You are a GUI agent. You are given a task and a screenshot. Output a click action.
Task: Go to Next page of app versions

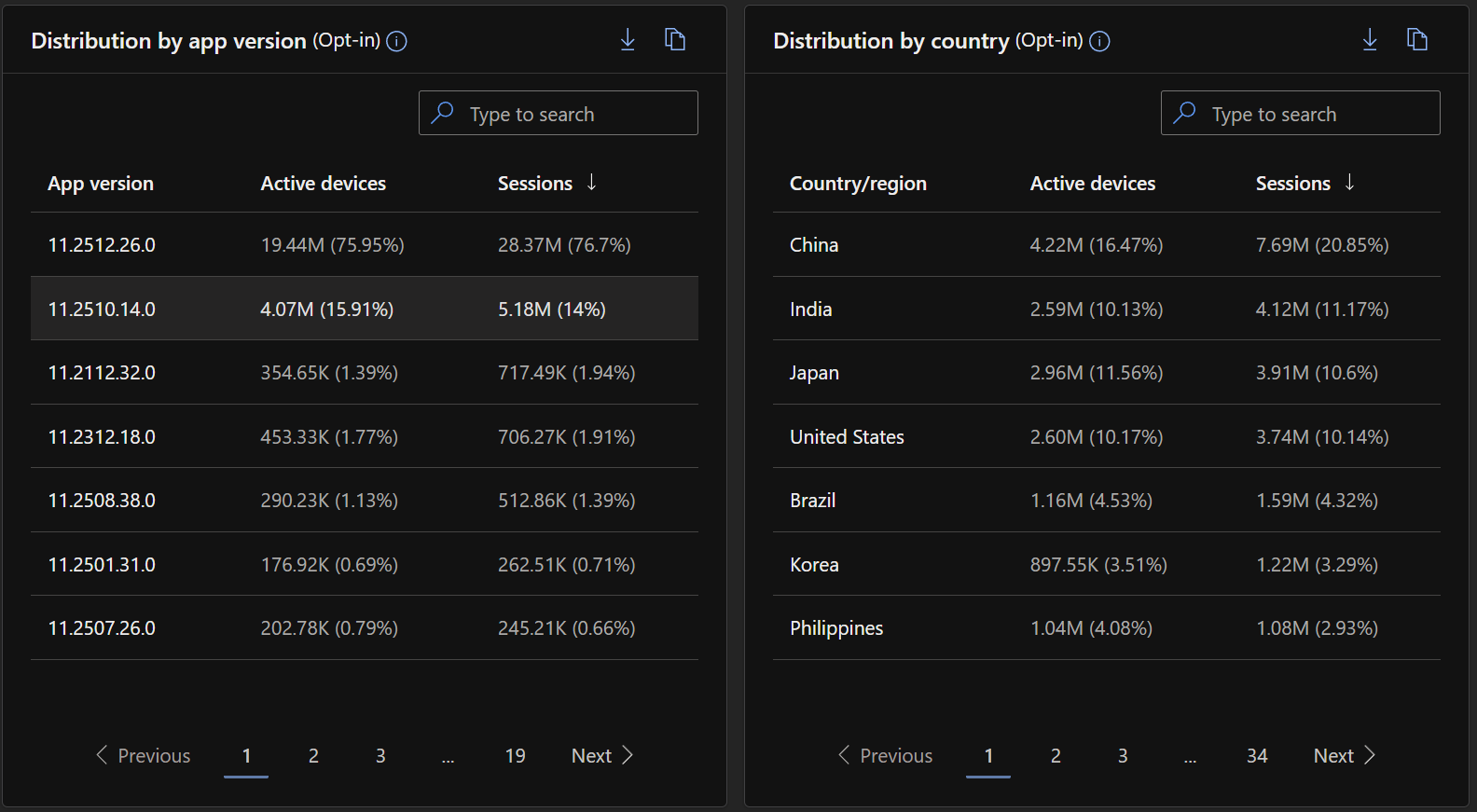click(x=601, y=756)
